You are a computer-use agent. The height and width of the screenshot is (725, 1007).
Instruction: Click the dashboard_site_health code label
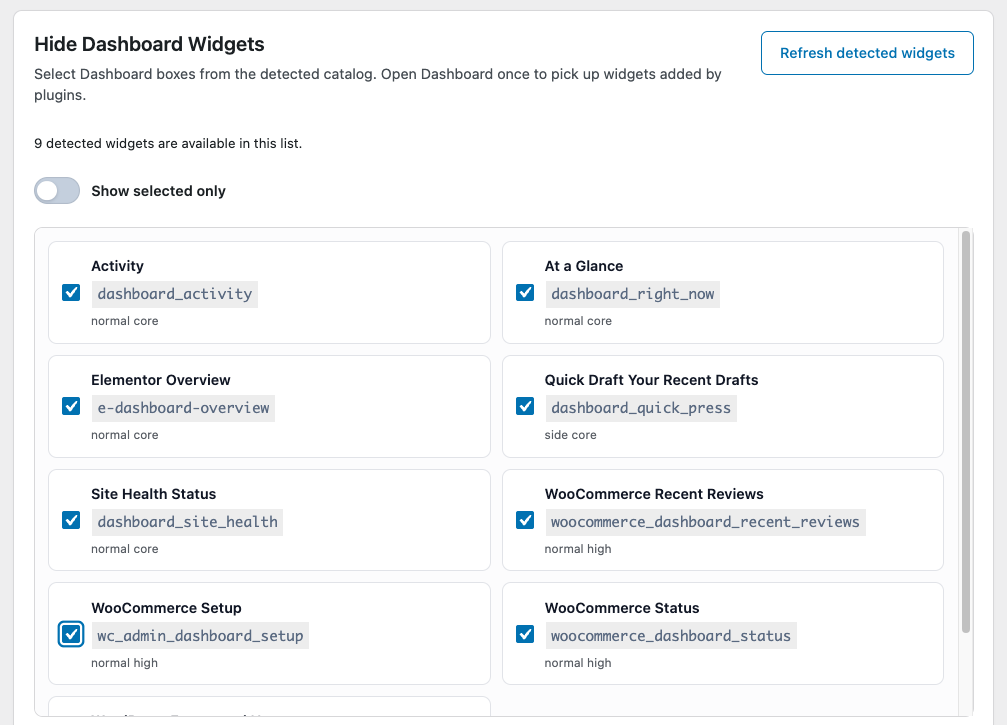click(188, 521)
